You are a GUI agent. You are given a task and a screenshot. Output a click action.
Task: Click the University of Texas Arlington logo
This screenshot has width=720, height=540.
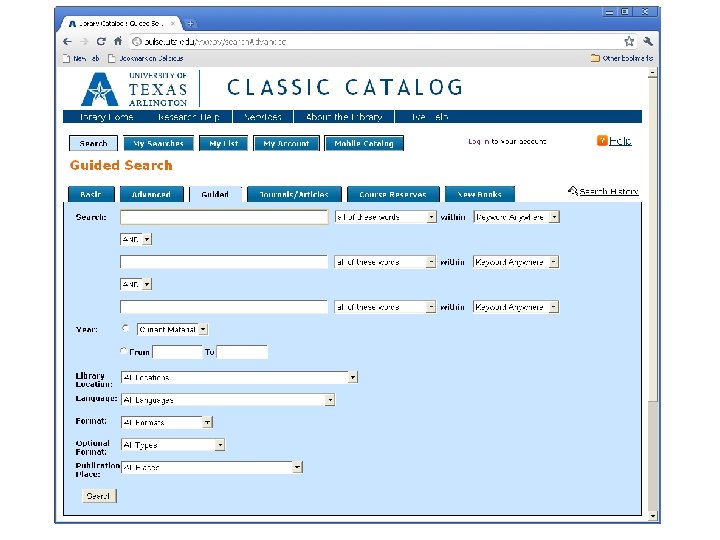pos(134,89)
